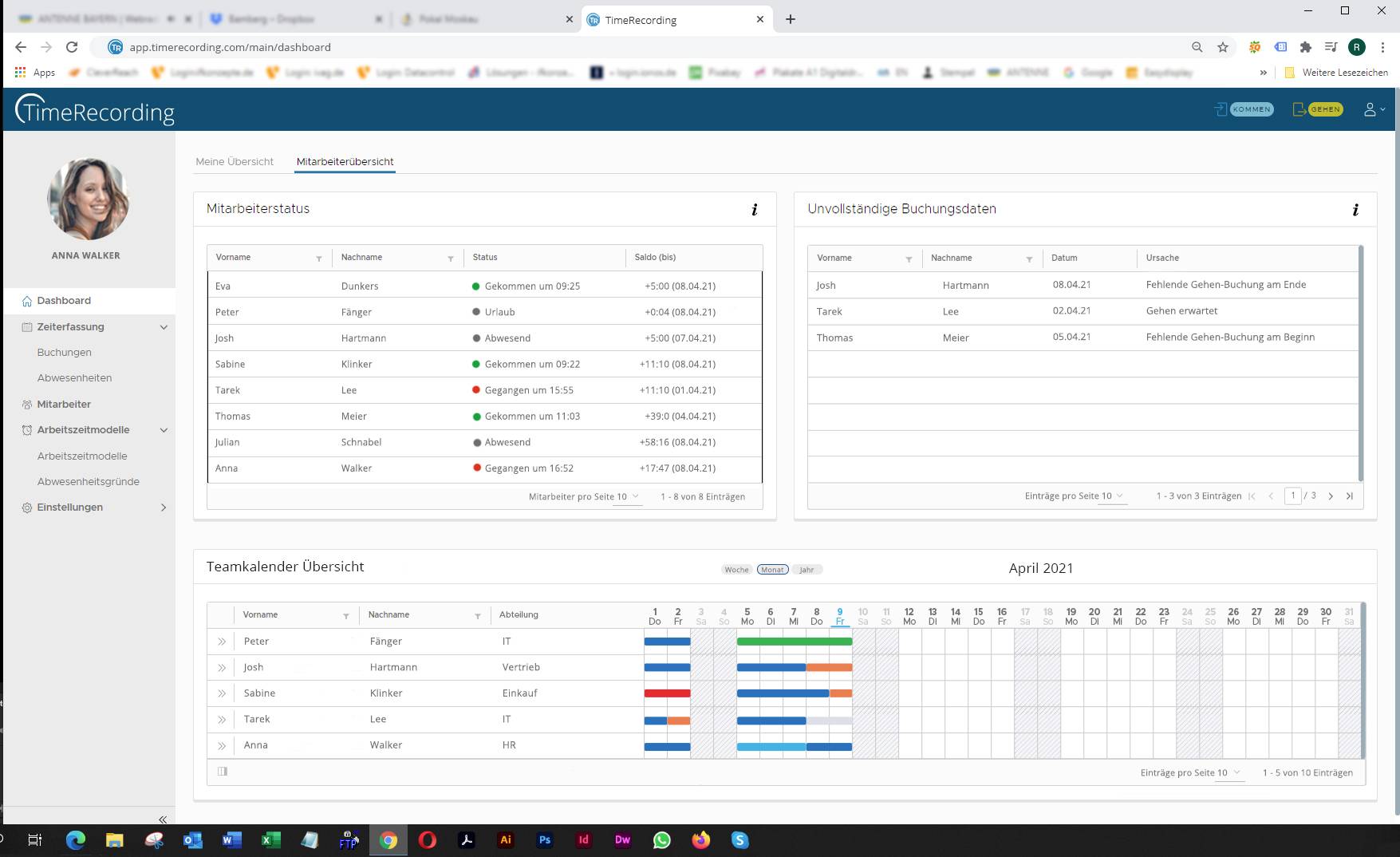Select the Monat calendar view
The height and width of the screenshot is (857, 1400).
coord(772,570)
